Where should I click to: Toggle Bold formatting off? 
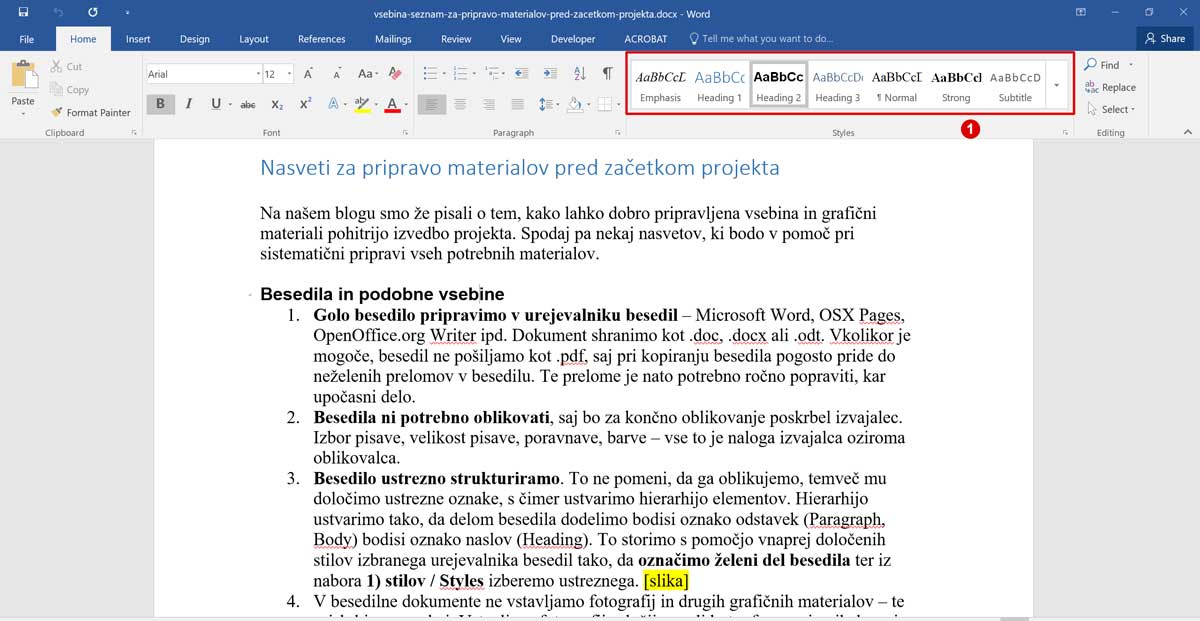(160, 104)
